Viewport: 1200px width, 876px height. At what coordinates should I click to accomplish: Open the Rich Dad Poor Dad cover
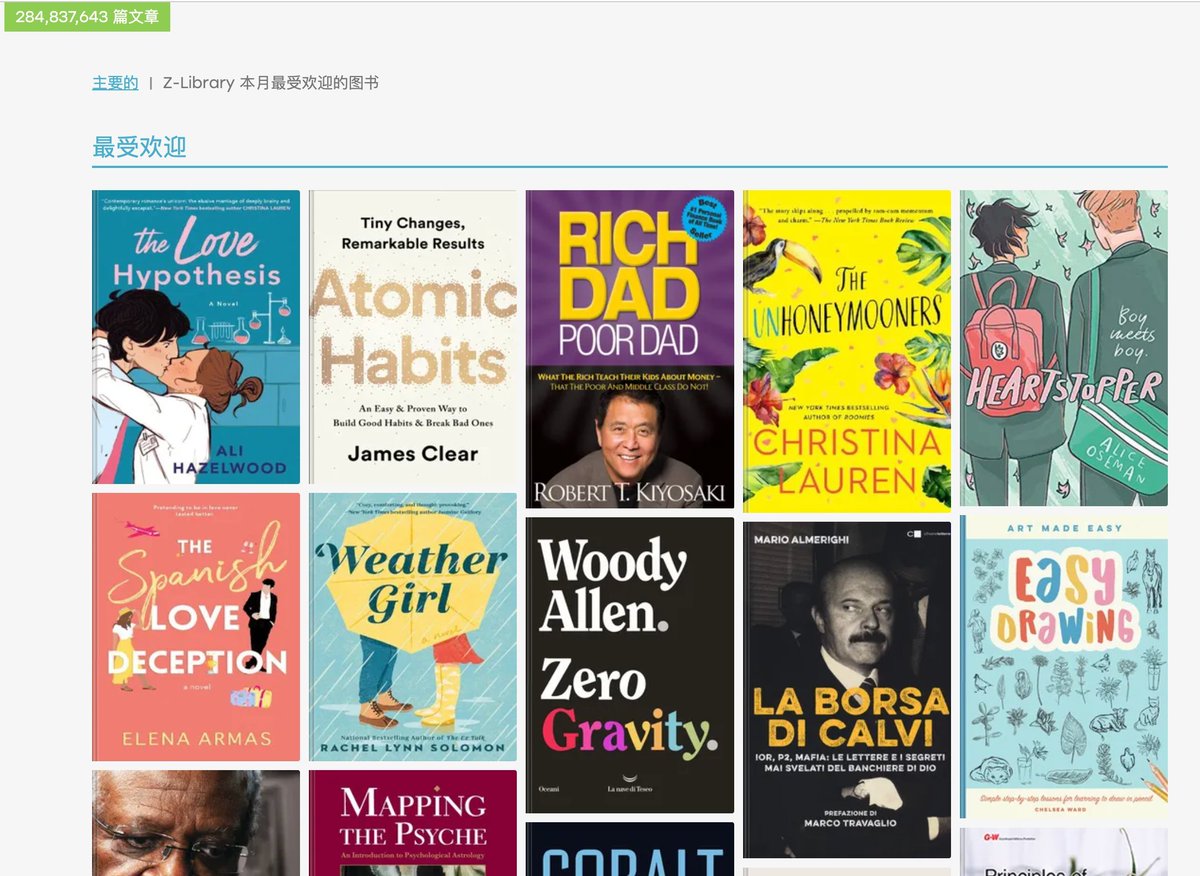630,349
